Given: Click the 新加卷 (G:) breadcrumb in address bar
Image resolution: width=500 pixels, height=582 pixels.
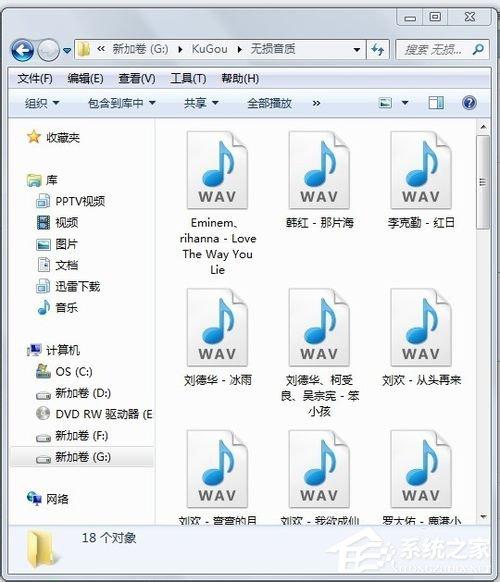Looking at the screenshot, I should point(140,49).
